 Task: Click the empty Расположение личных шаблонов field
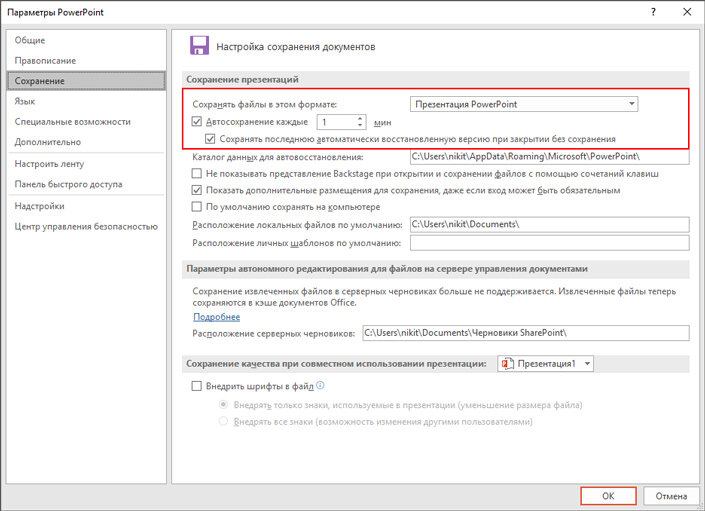pyautogui.click(x=549, y=243)
